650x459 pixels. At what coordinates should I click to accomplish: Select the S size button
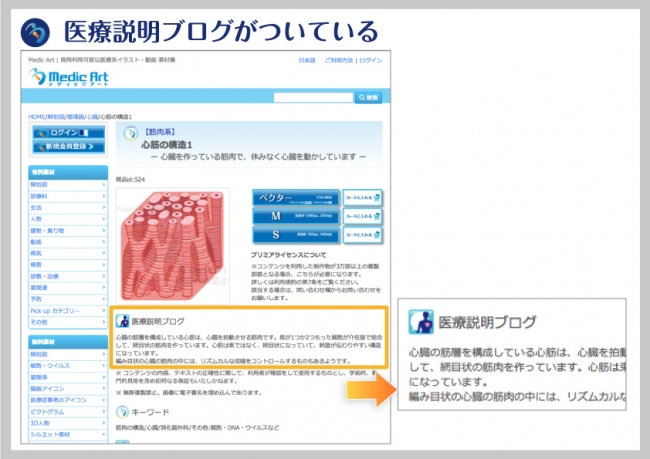click(x=296, y=235)
